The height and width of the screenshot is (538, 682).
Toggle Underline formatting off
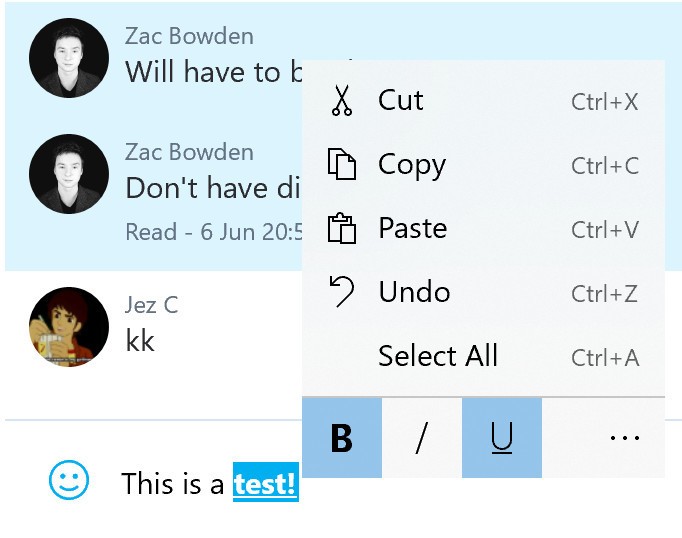coord(502,438)
